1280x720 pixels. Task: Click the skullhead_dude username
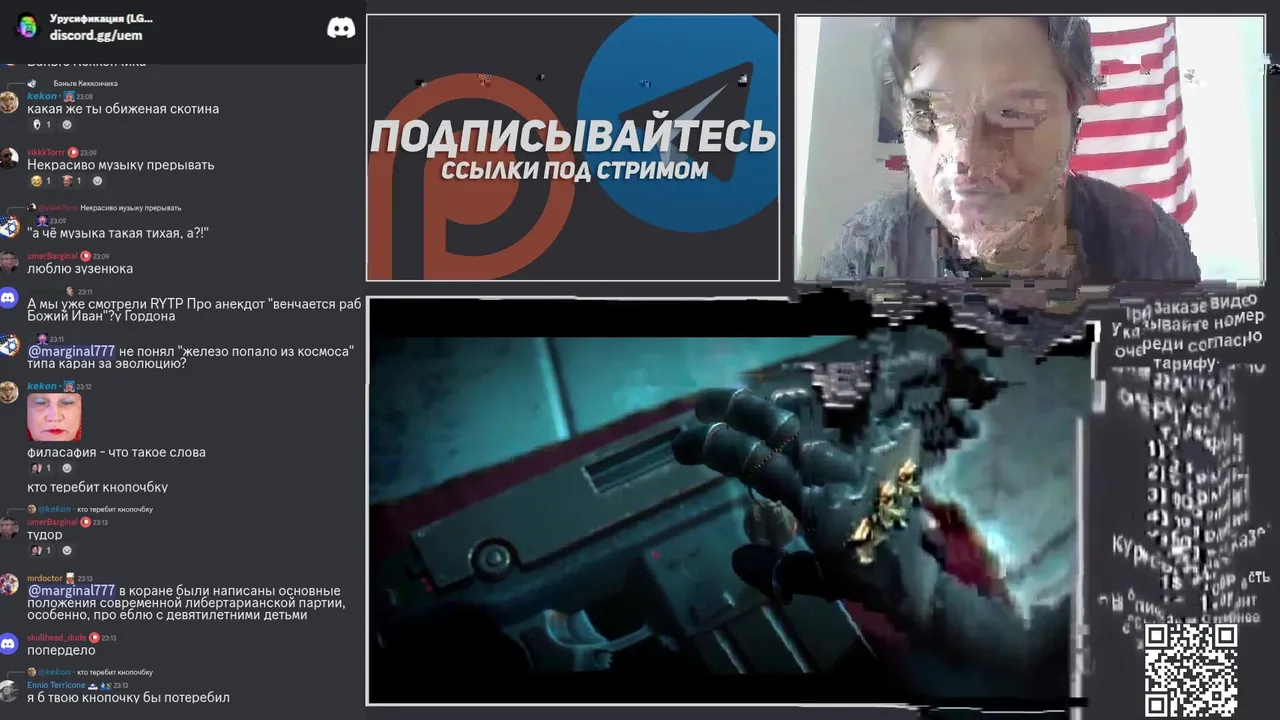coord(57,638)
